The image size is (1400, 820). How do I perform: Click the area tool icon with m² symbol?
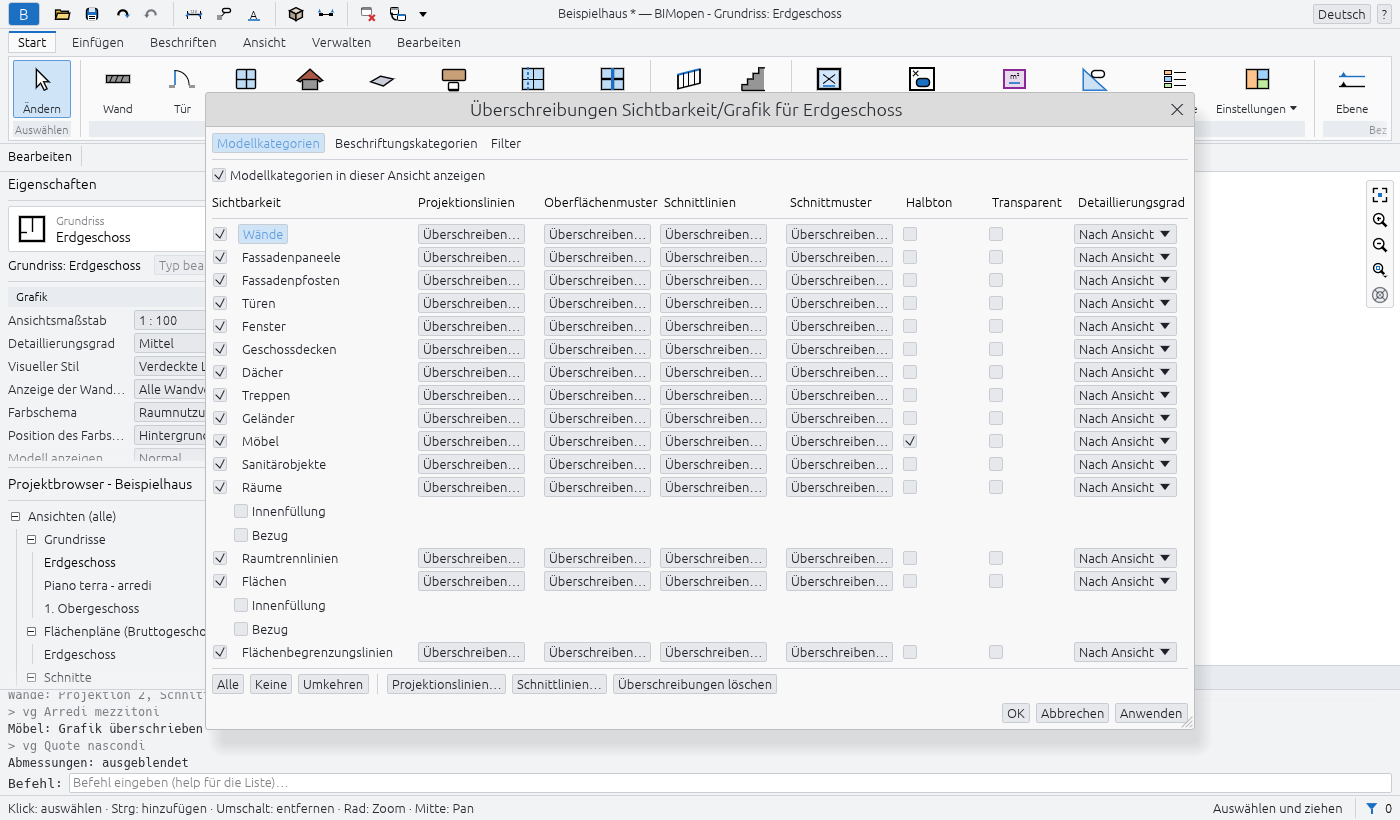(1014, 79)
